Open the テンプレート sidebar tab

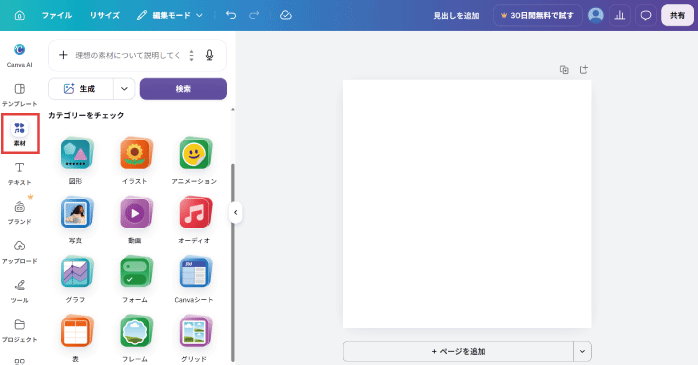coord(20,95)
